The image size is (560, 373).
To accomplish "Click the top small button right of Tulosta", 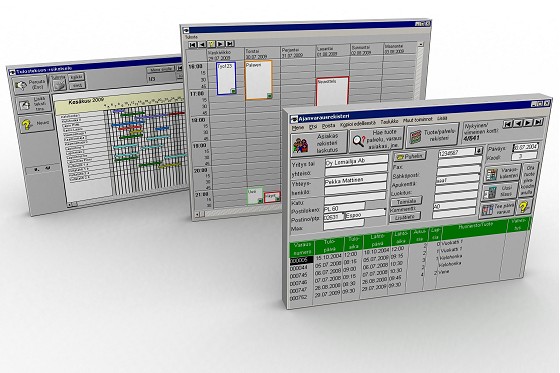I will click(x=76, y=77).
